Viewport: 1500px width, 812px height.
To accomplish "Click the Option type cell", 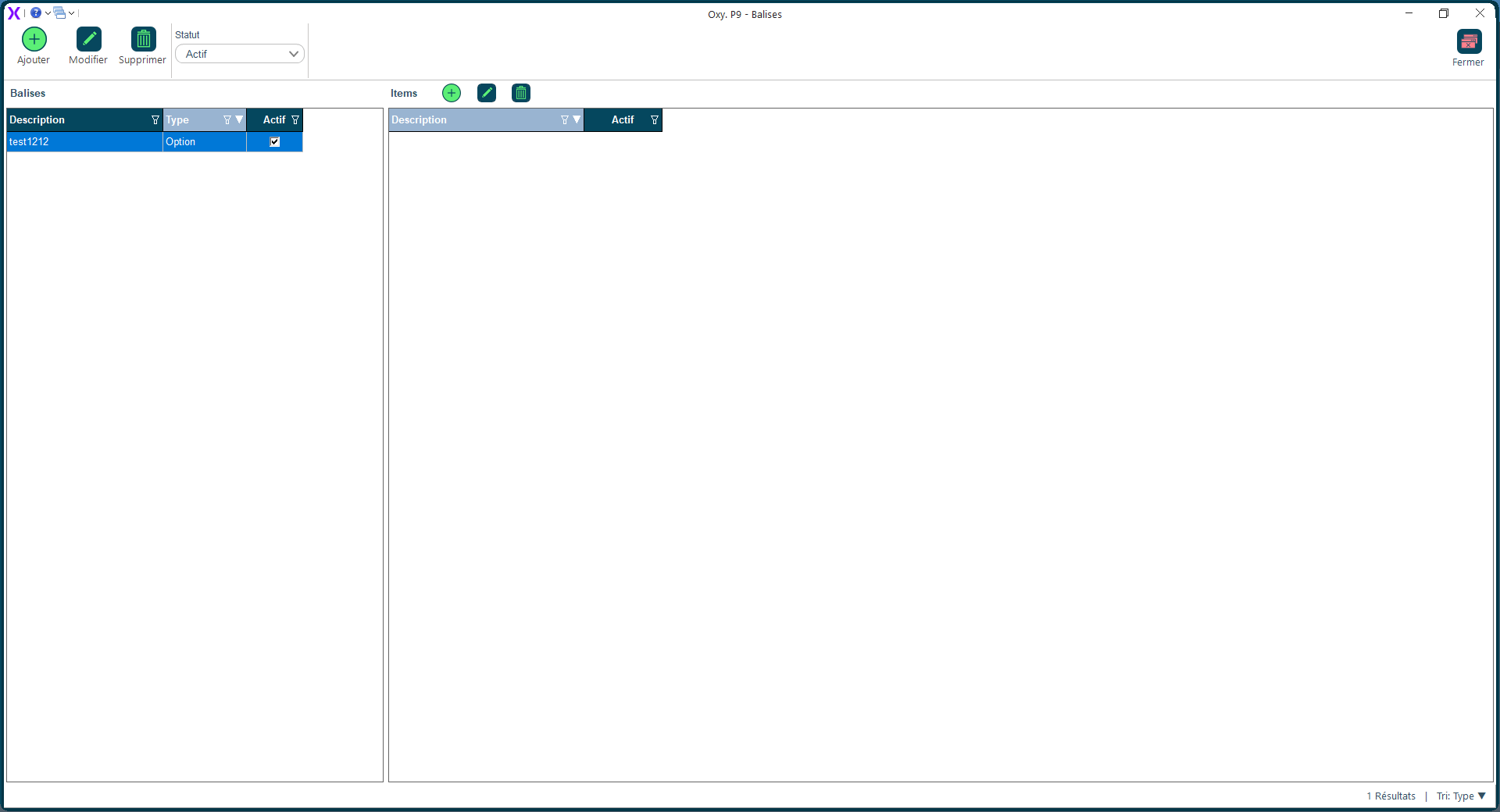I will [x=205, y=141].
